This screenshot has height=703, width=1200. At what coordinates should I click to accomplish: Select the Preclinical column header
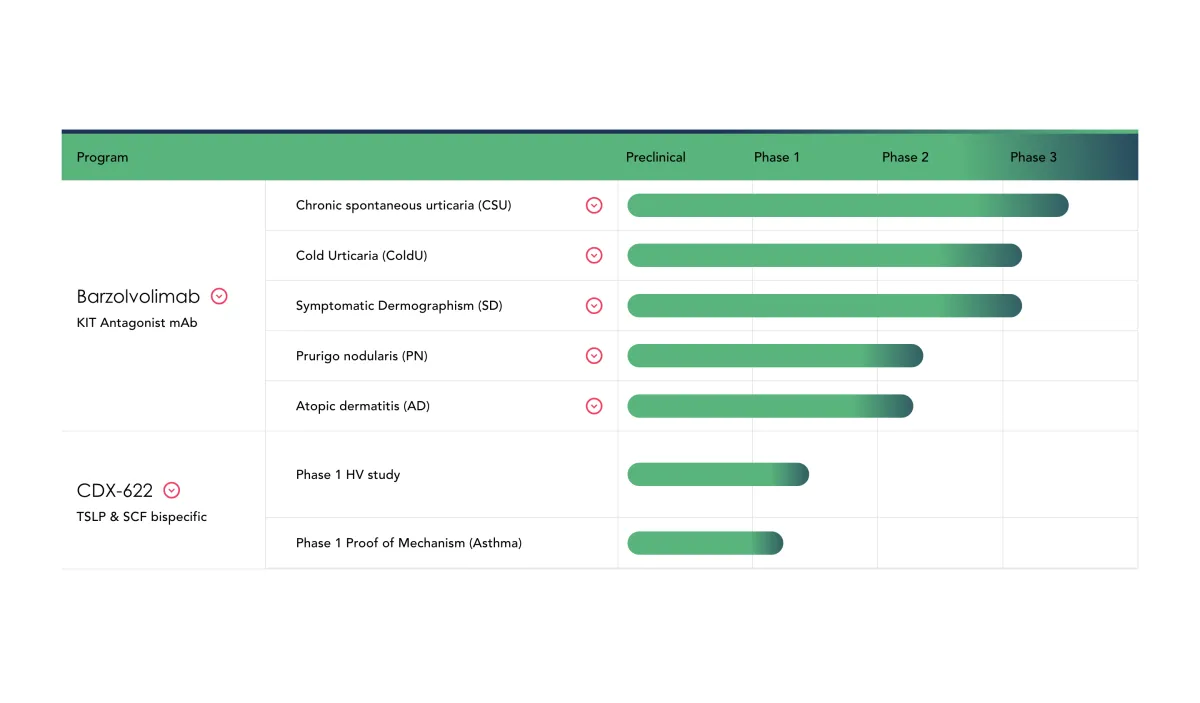(655, 157)
